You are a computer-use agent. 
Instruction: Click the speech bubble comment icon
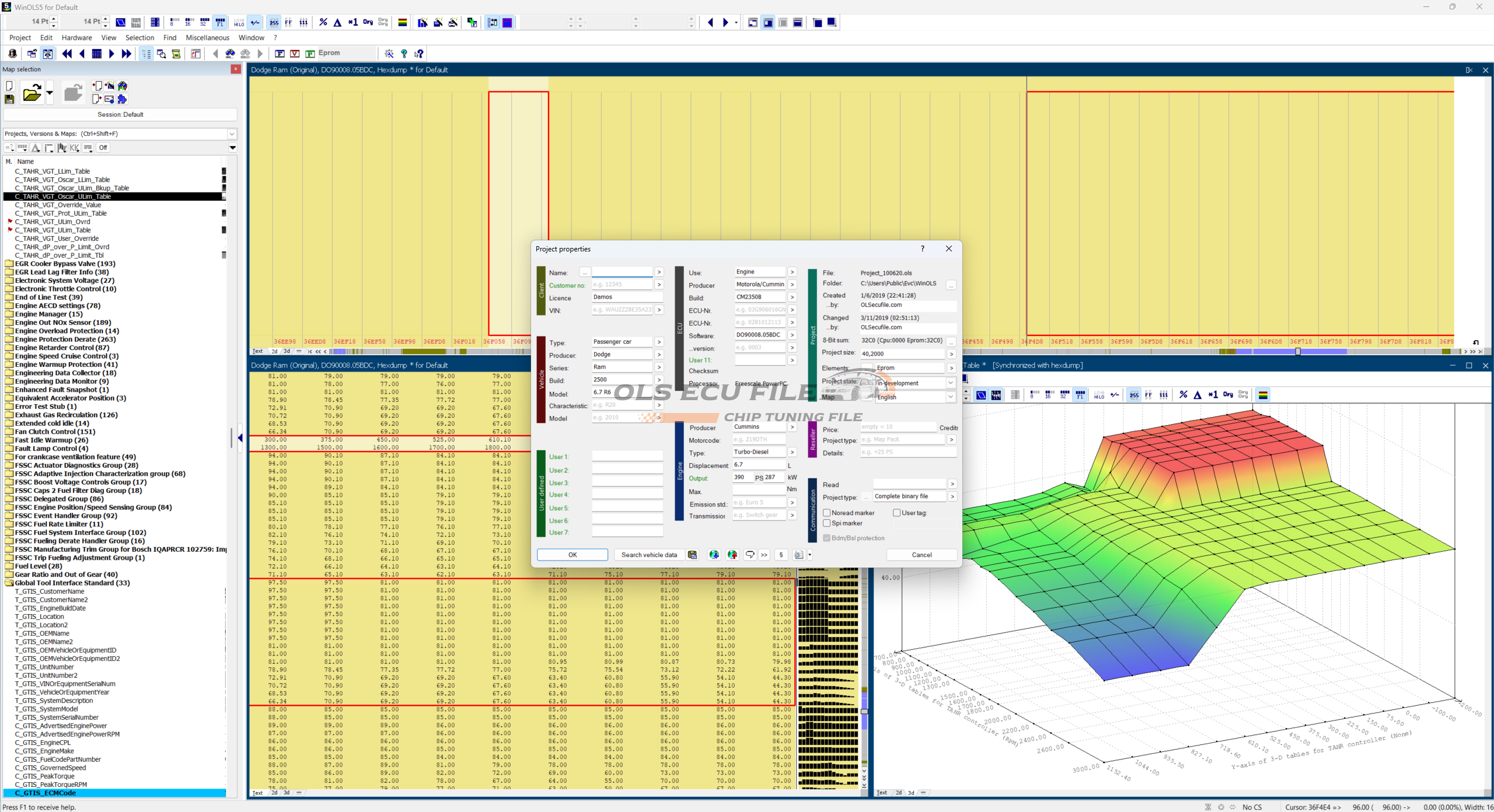click(749, 555)
